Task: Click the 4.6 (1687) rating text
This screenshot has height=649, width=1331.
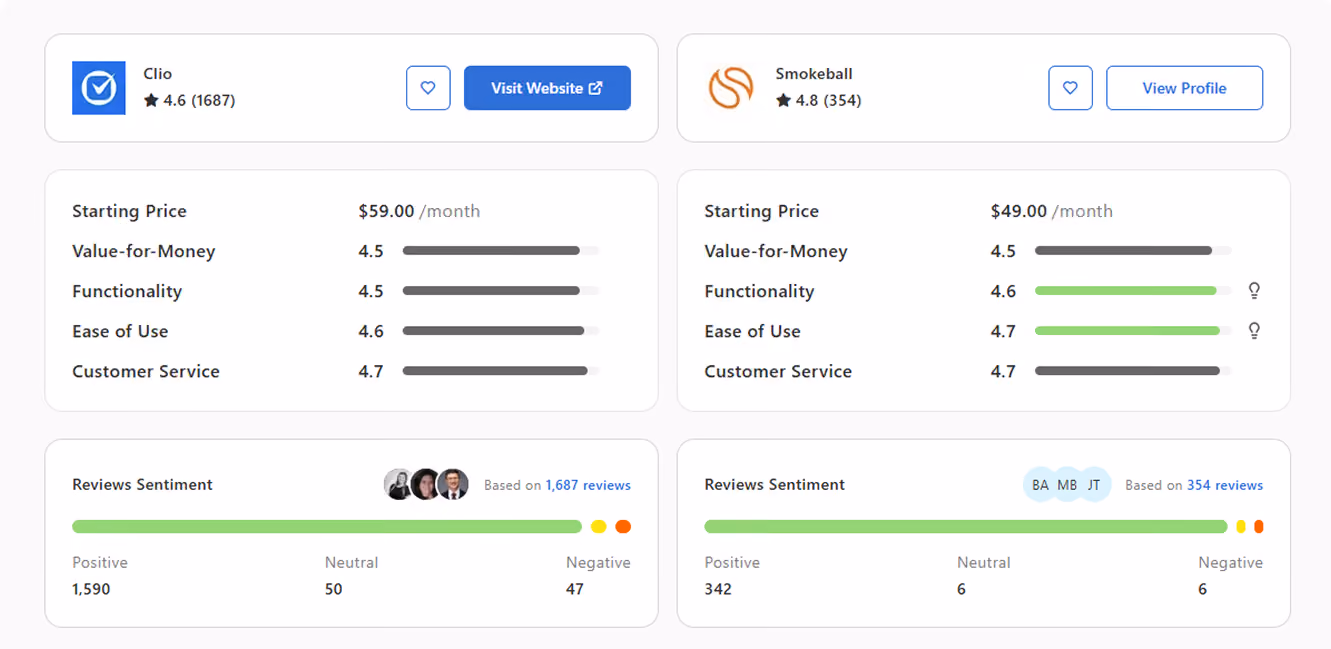Action: [199, 100]
